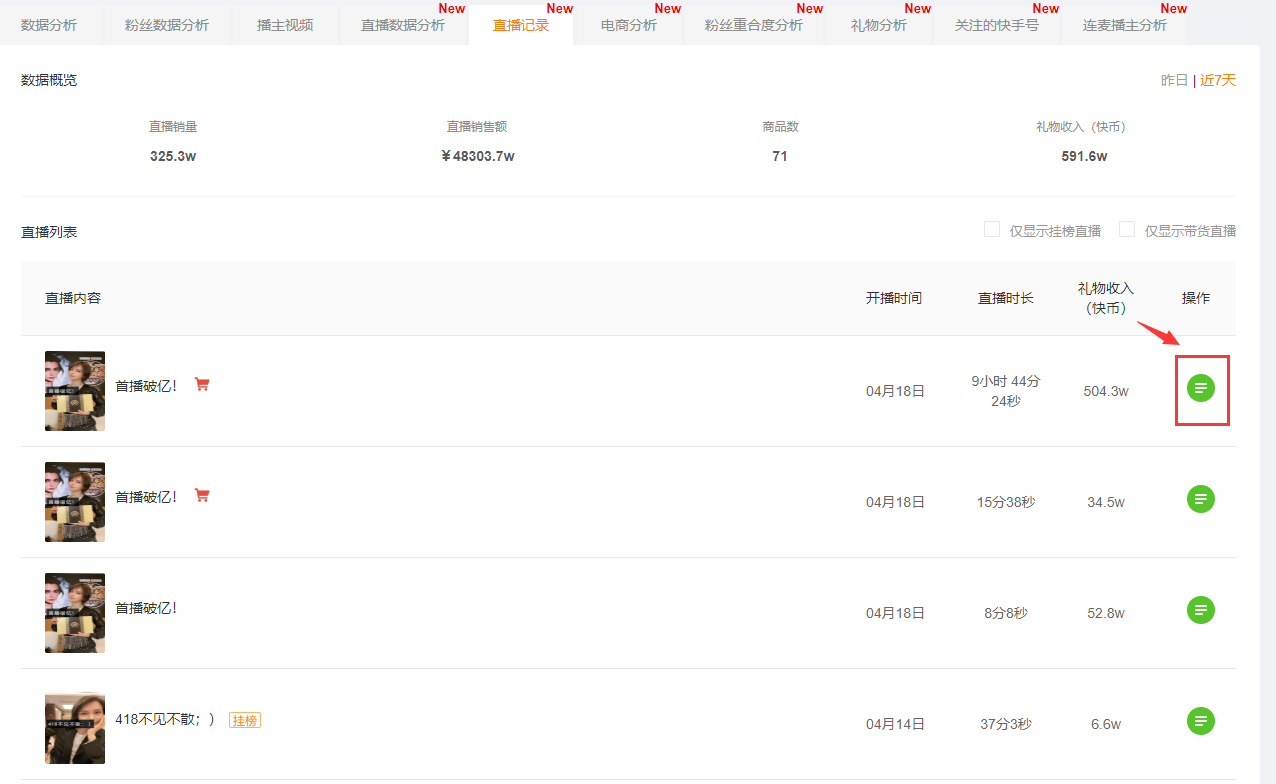1276x784 pixels.
Task: Open details for the 37分3秒 stream
Action: coord(1201,720)
